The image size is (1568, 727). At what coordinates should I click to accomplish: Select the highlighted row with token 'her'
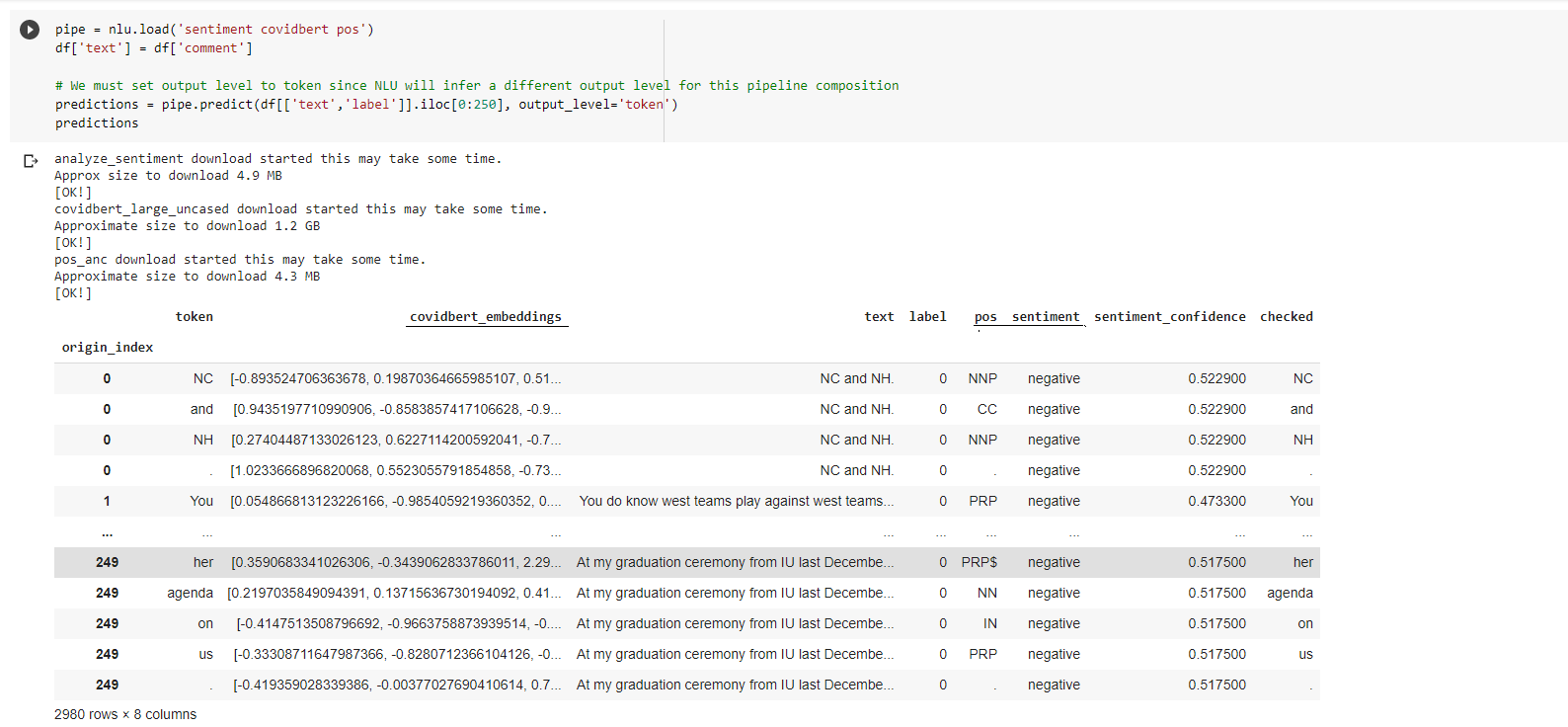687,562
